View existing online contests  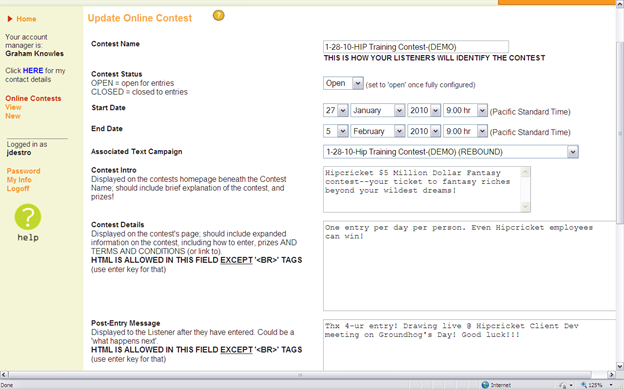(x=13, y=107)
